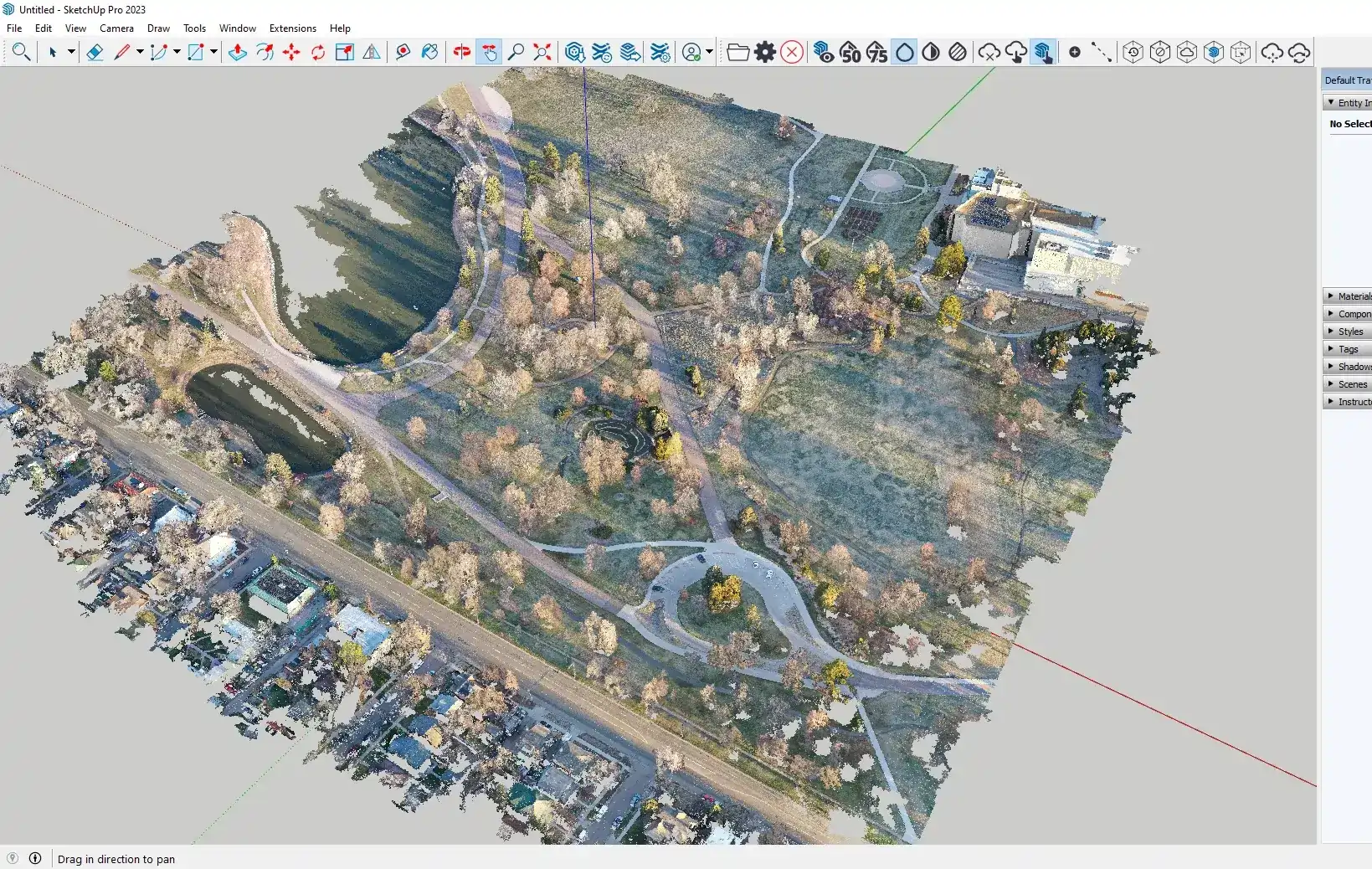Screen dimensions: 1372x869
Task: Open the Select tool dropdown arrow
Action: pos(71,52)
